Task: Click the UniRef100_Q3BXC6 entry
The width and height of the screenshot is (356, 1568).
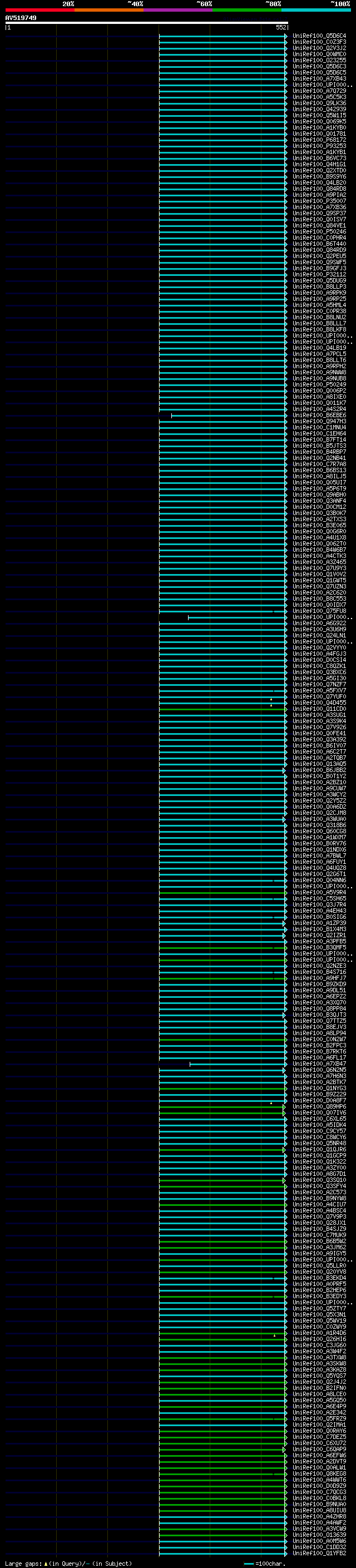Action: coord(319,672)
